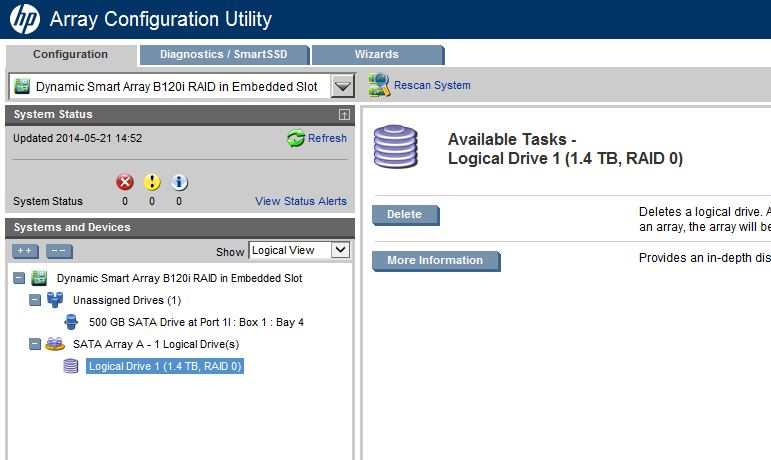The image size is (771, 460).
Task: Open the Wizards tab
Action: (377, 55)
